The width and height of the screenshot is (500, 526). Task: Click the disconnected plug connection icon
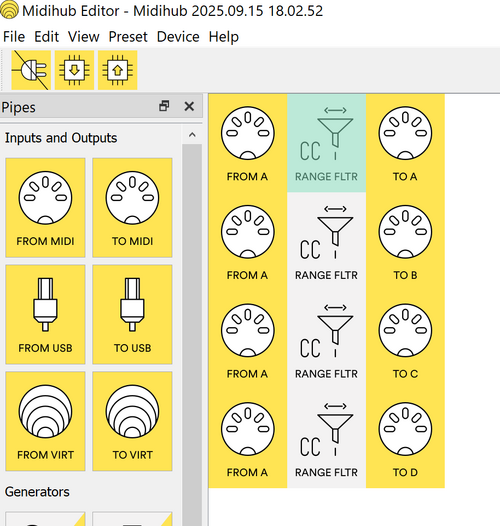pyautogui.click(x=31, y=70)
